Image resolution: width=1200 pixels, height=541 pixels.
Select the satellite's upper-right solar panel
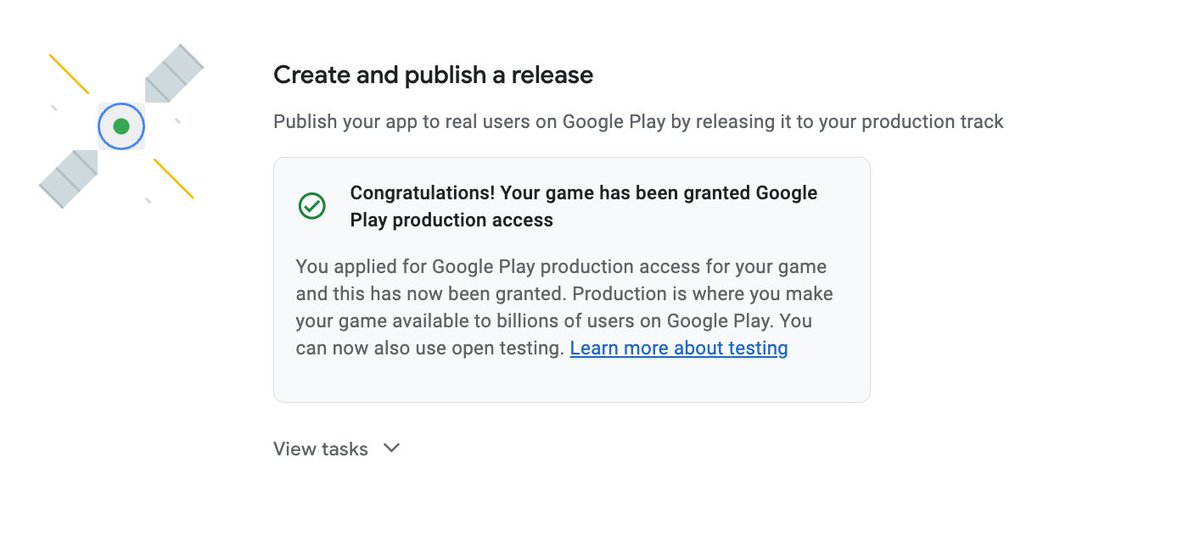(x=174, y=73)
